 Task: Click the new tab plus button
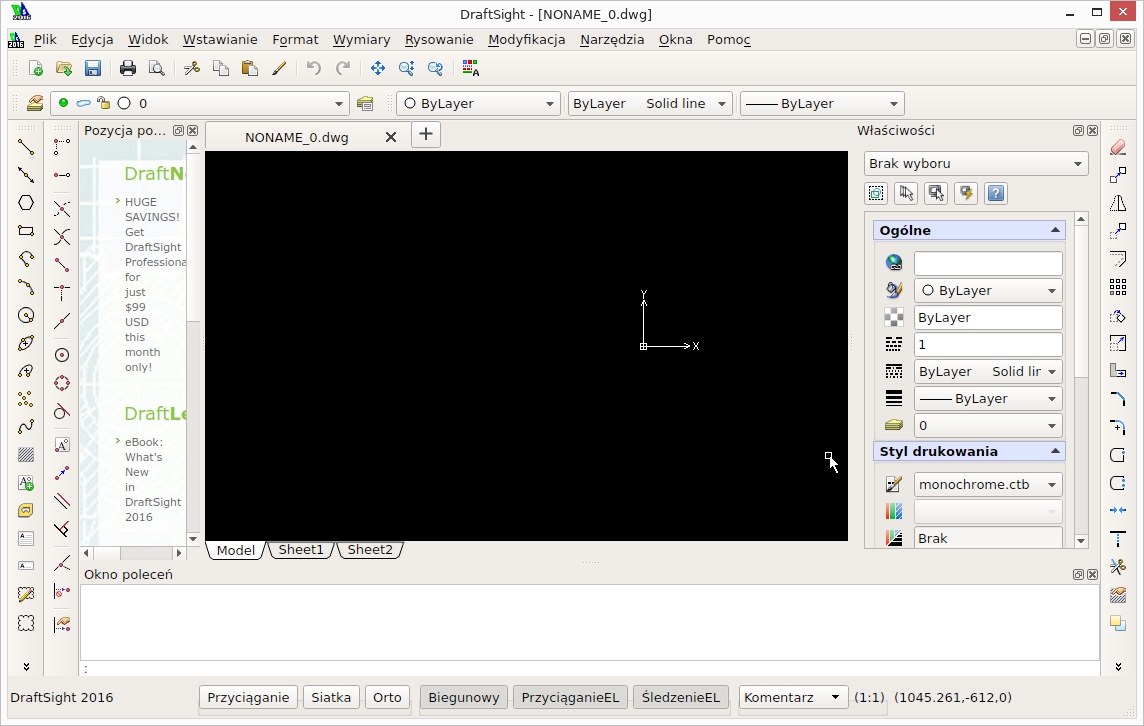[x=426, y=134]
